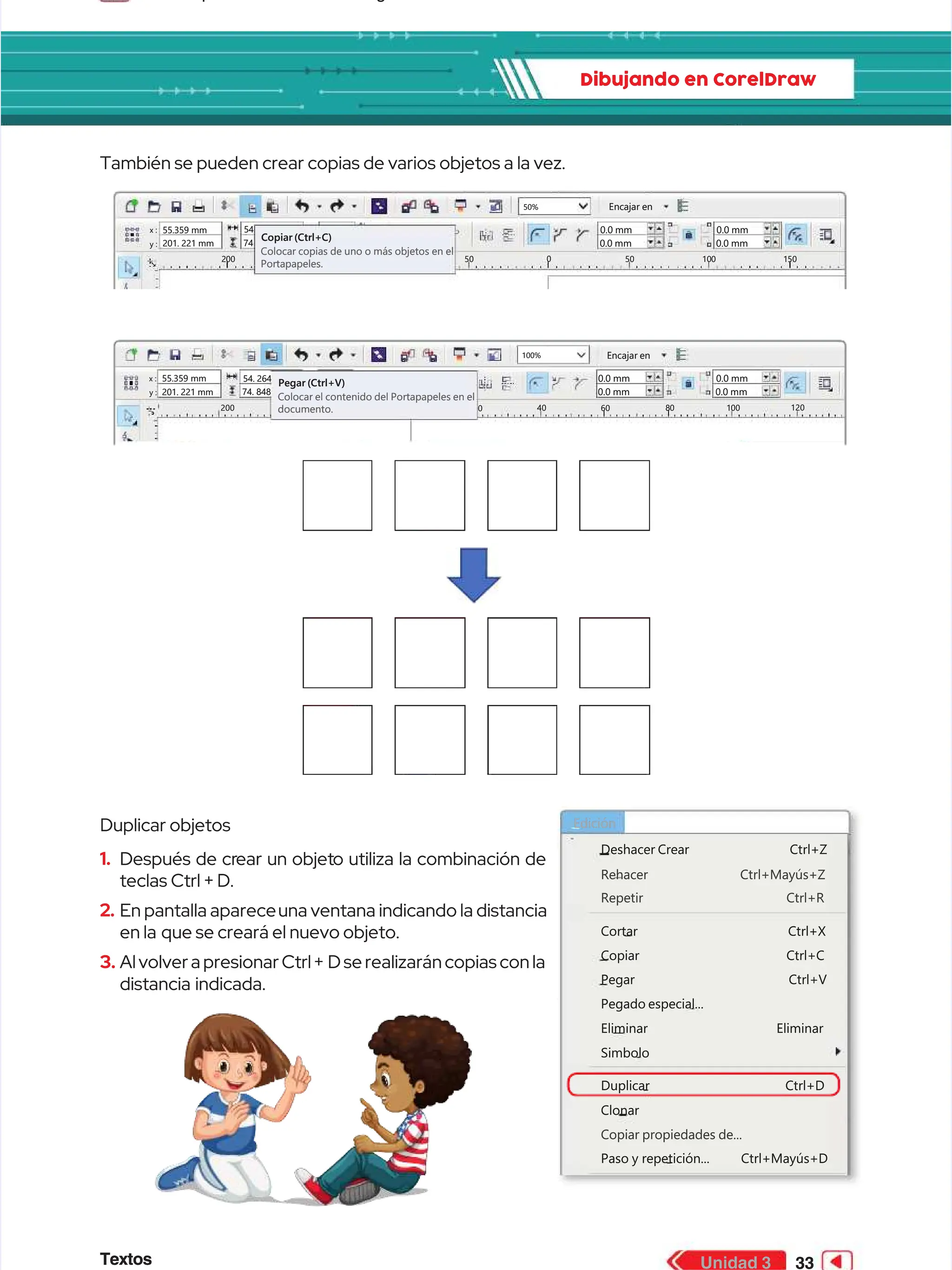Select chamfered corner option in 50% toolbar
Viewport: 952px width, 1270px height.
tap(582, 235)
